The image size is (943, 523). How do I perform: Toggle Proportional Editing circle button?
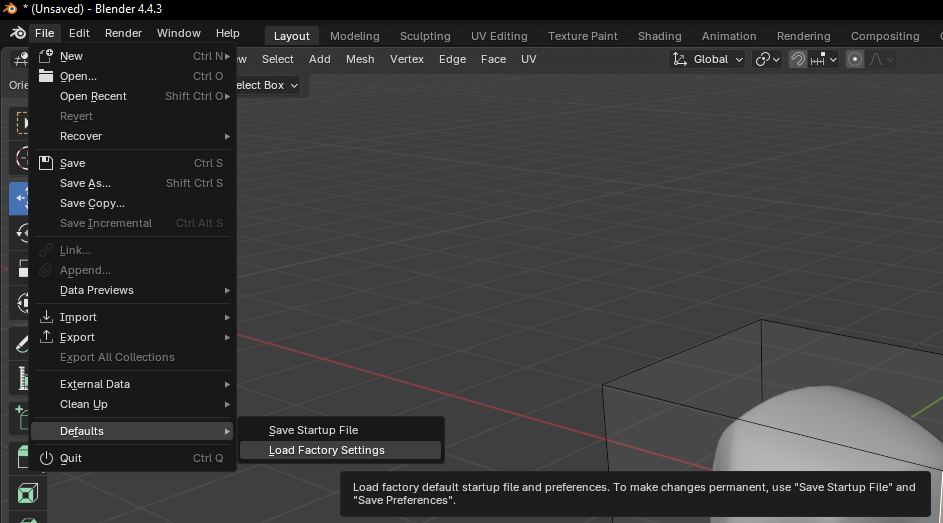click(855, 59)
